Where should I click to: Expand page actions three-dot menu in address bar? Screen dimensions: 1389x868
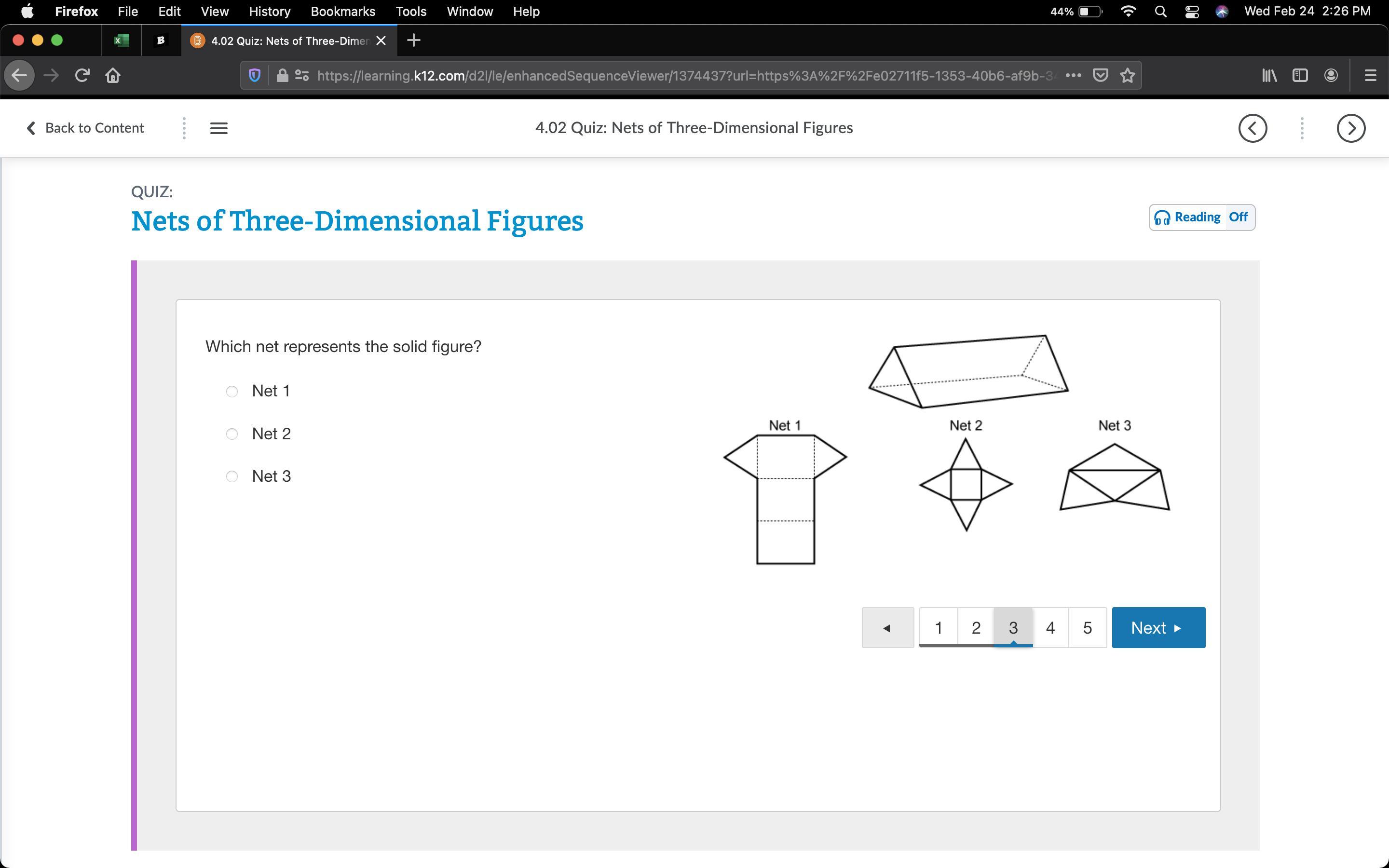click(1073, 75)
